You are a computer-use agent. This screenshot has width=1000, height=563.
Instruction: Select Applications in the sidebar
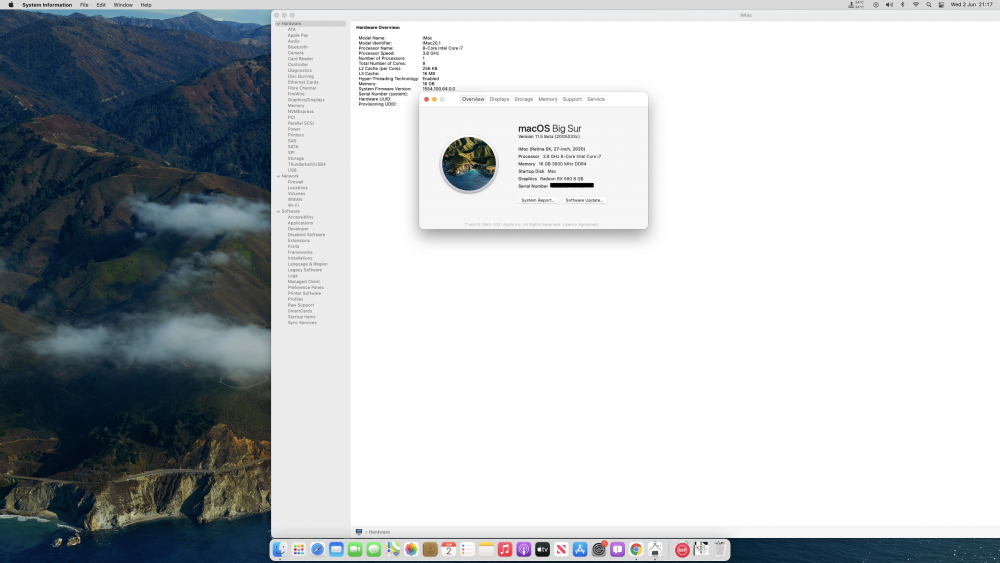[300, 223]
